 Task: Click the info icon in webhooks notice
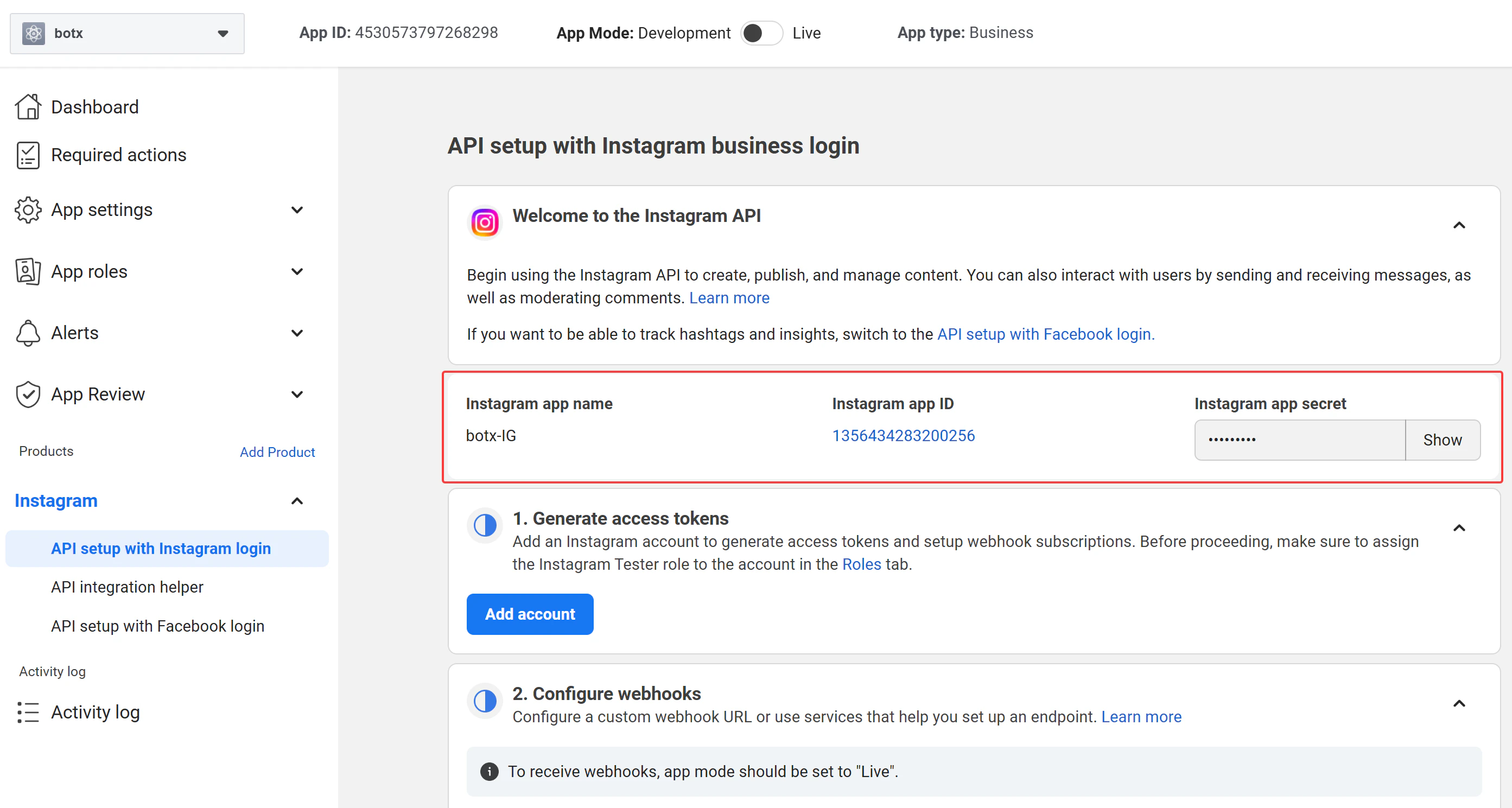tap(489, 772)
